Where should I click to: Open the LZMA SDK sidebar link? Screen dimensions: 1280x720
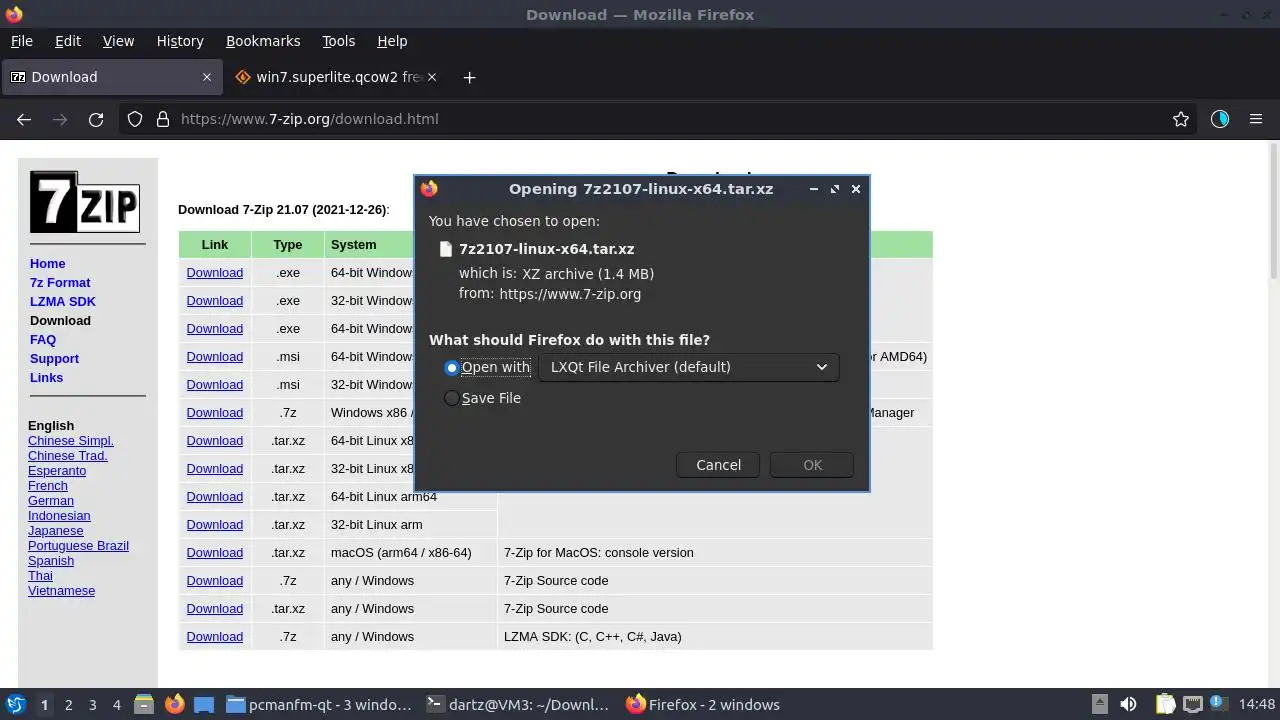pyautogui.click(x=63, y=302)
